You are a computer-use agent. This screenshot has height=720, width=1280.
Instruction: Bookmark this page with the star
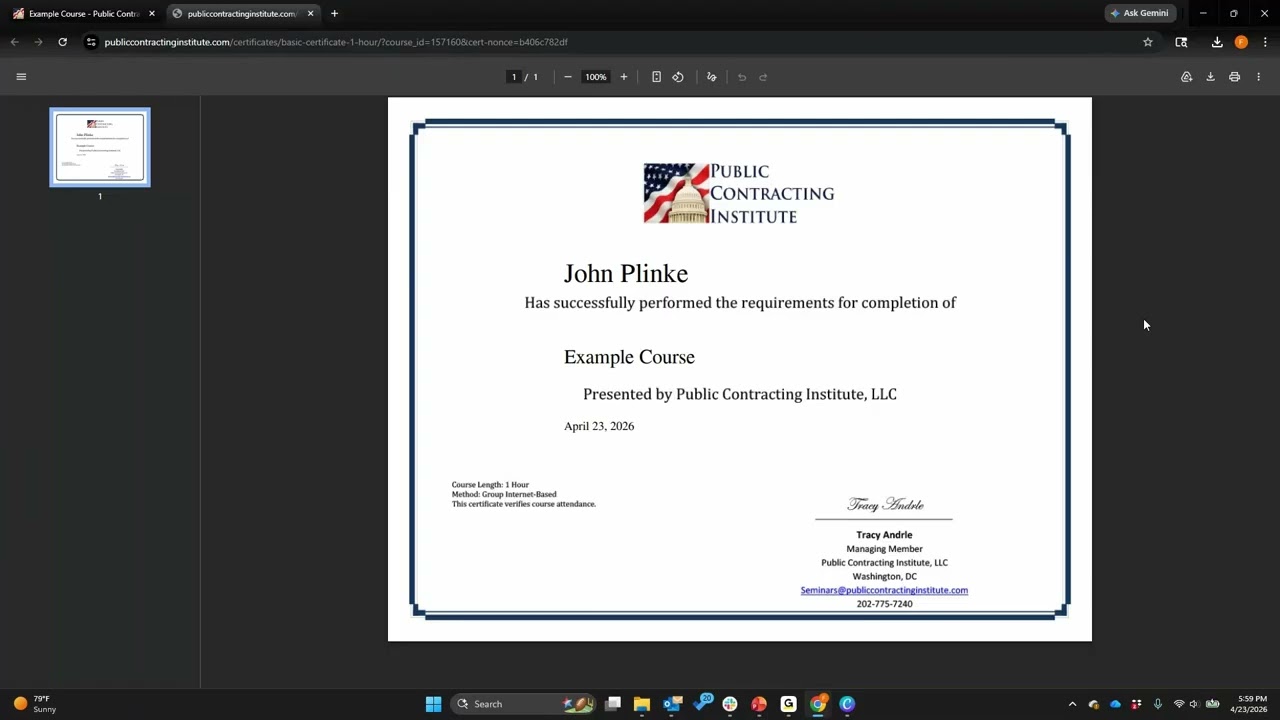tap(1148, 42)
